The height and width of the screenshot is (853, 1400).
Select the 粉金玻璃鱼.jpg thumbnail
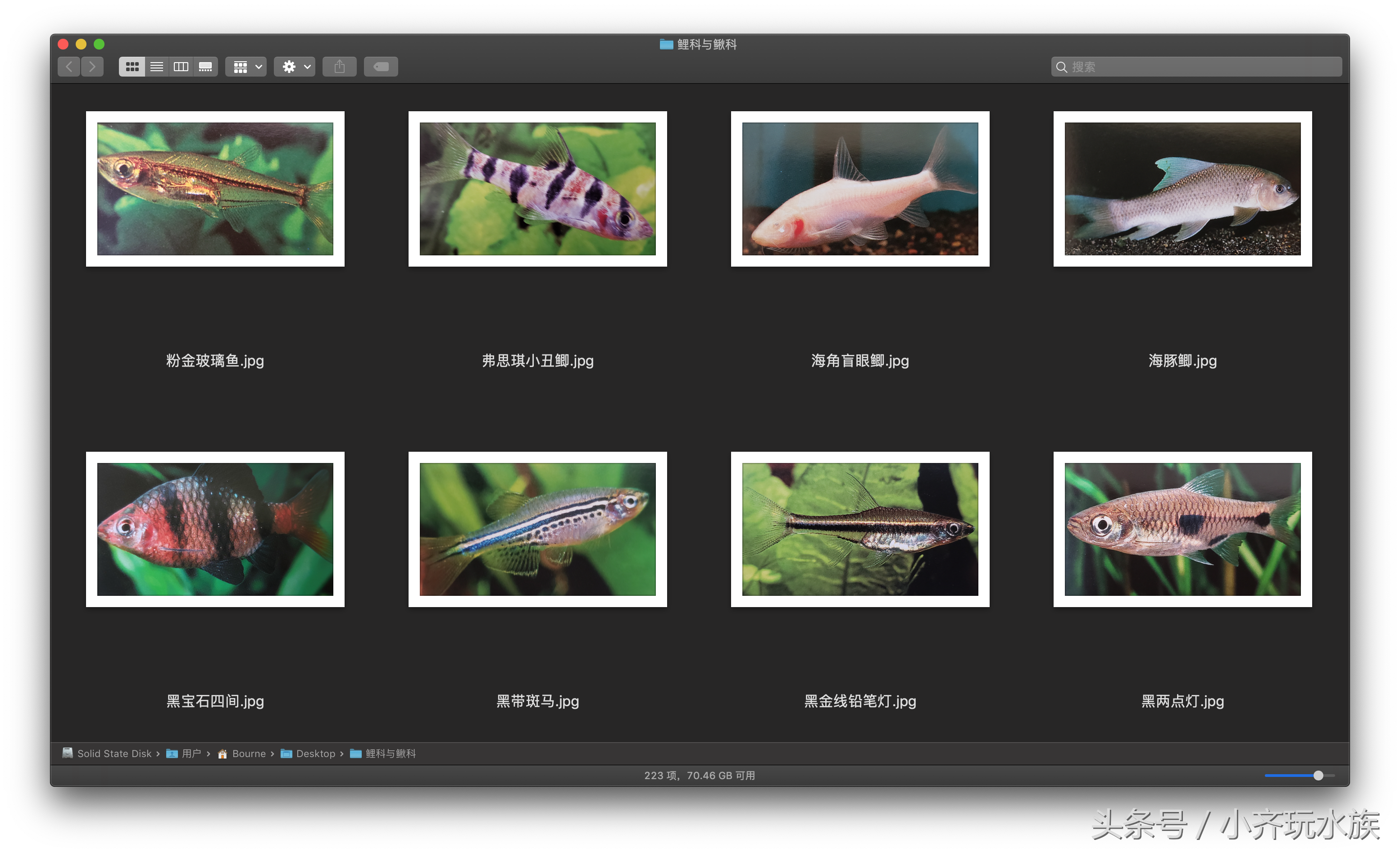pos(215,189)
